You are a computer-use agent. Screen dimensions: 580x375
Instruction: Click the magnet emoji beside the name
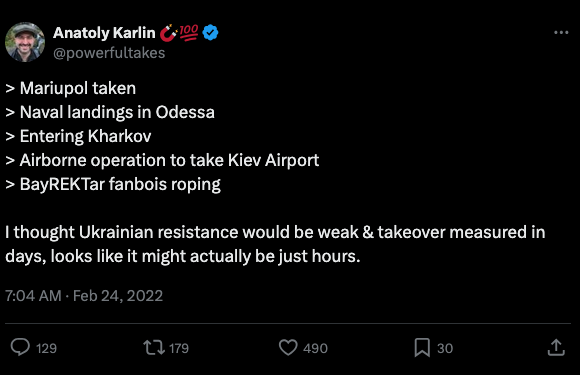tap(169, 33)
